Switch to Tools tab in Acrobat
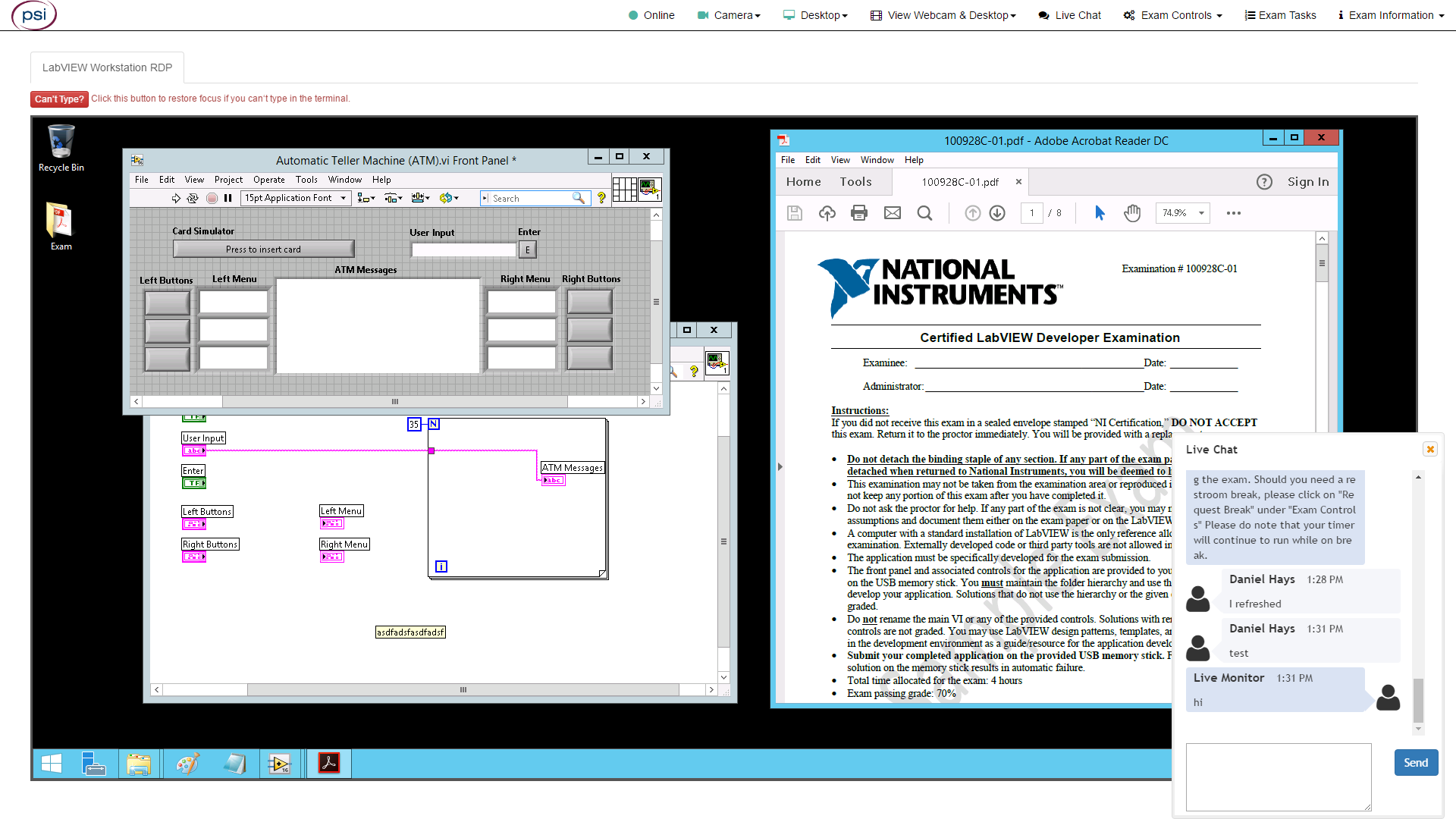The width and height of the screenshot is (1456, 819). 855,182
